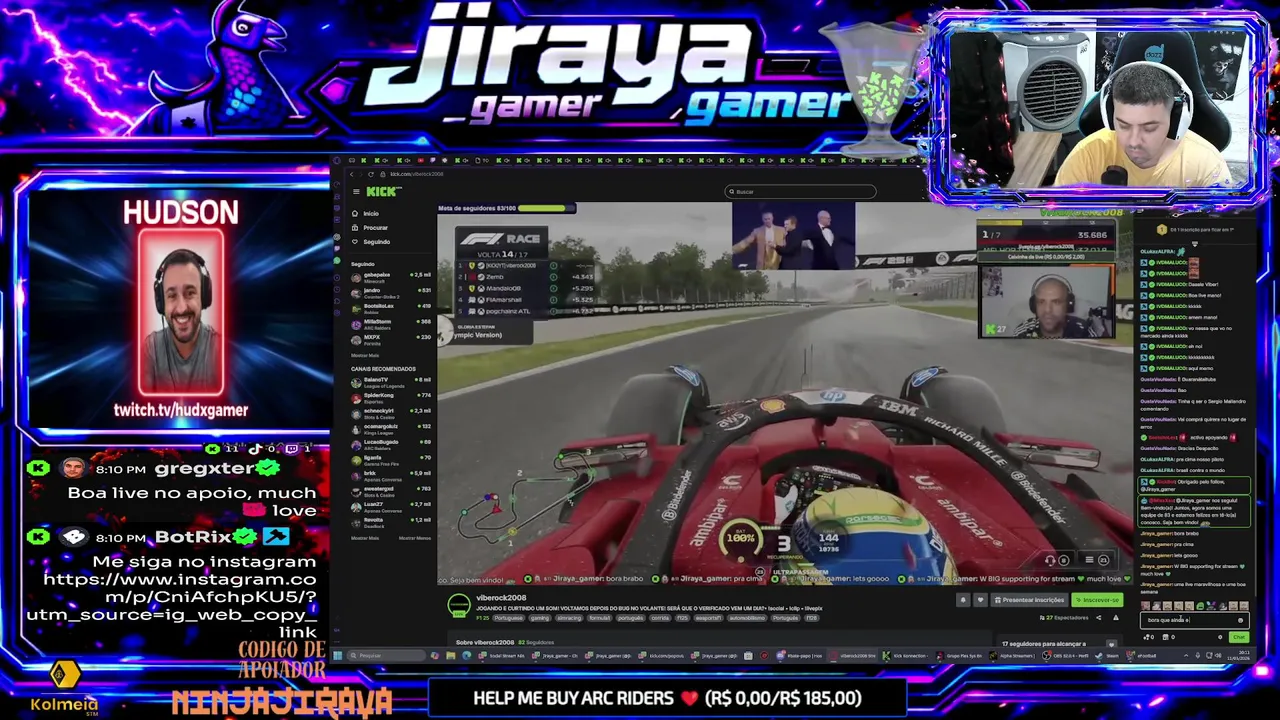1280x720 pixels.
Task: Open recommended channel brkk
Action: (391, 476)
